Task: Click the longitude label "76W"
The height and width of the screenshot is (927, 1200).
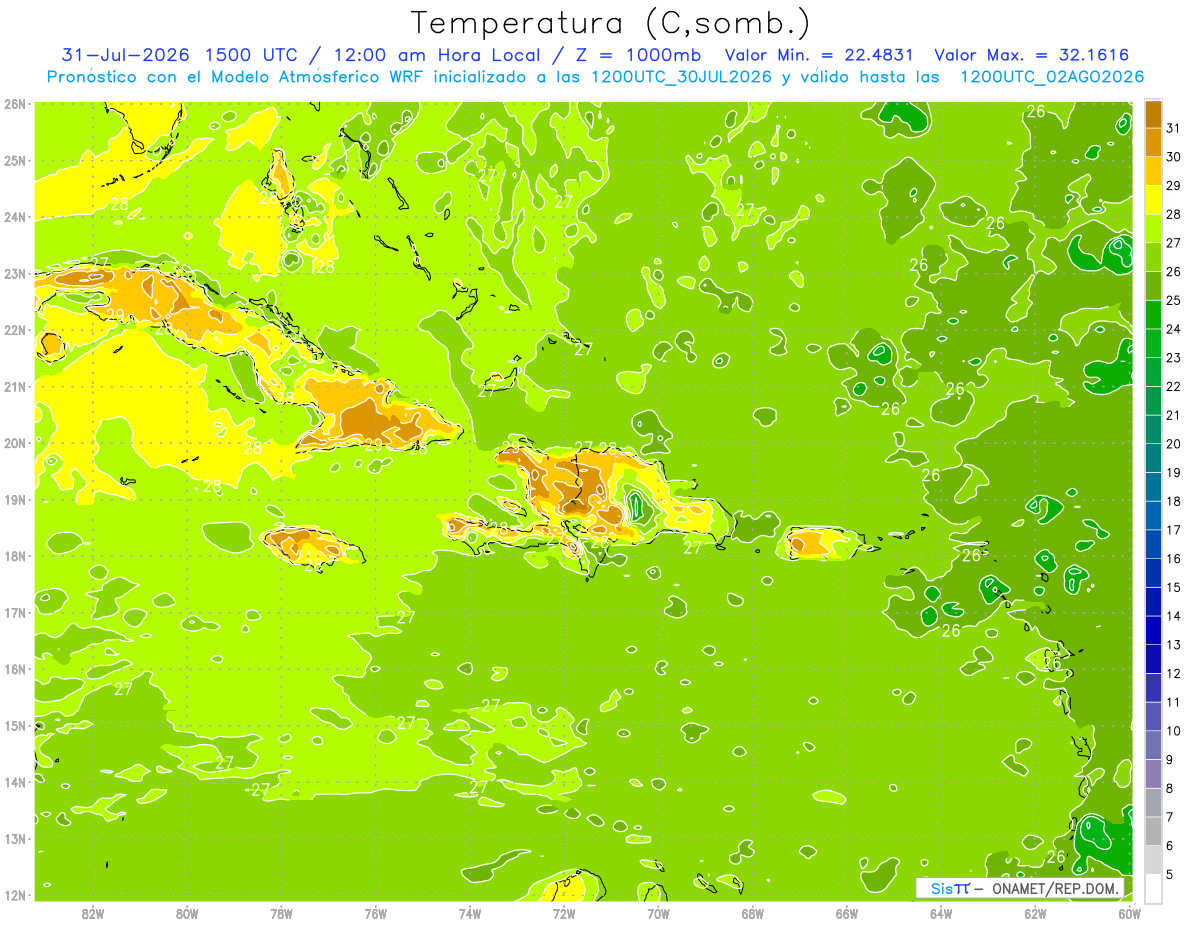Action: (375, 913)
